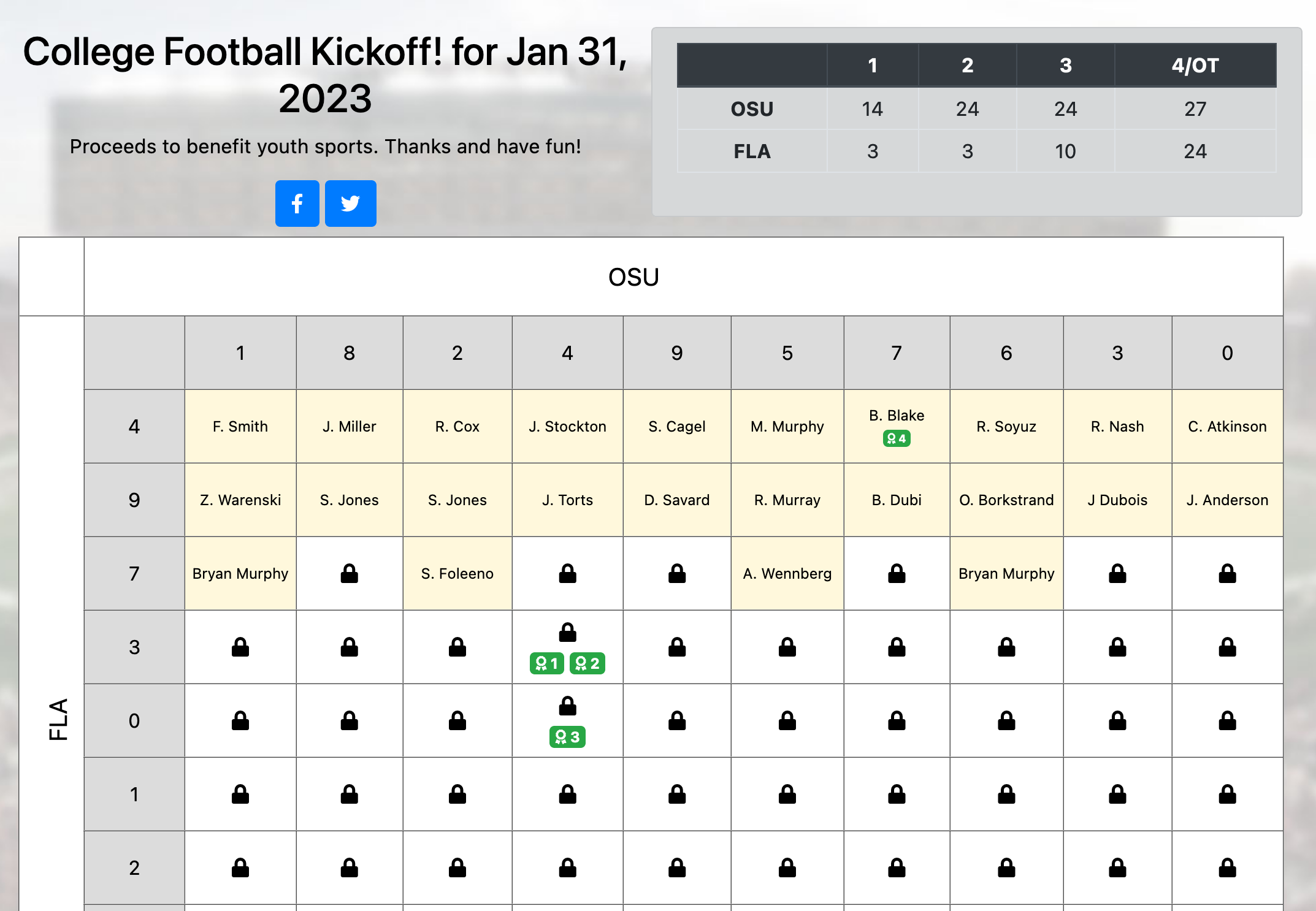
Task: Click the lock in row 0, column 5
Action: (787, 721)
